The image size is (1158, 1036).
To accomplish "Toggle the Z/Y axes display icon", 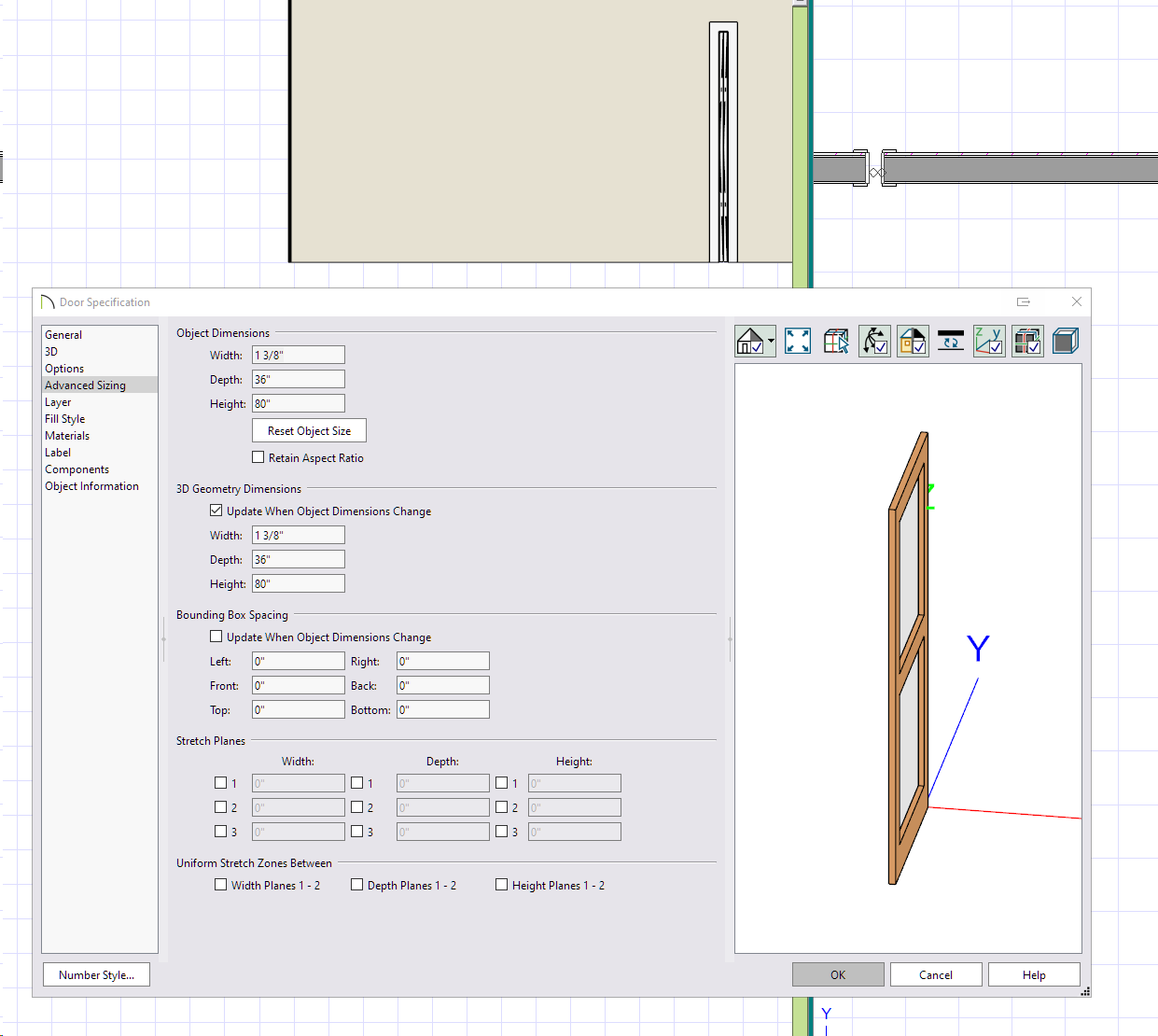I will coord(988,342).
